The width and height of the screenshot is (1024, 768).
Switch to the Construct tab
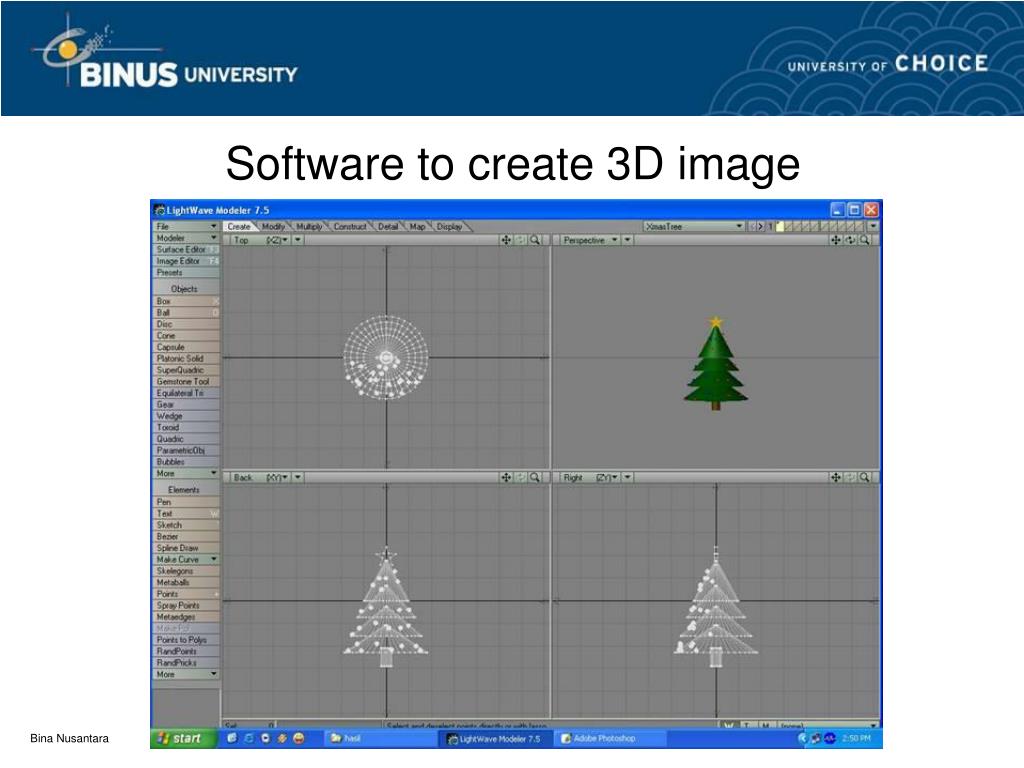[x=350, y=227]
